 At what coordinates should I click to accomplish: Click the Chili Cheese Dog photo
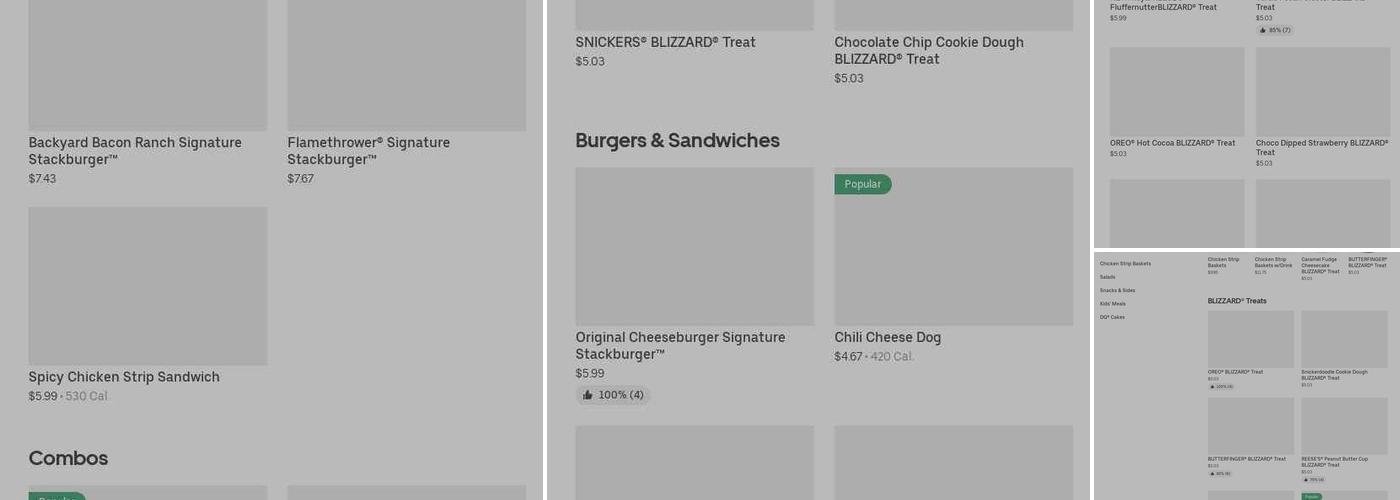point(953,246)
